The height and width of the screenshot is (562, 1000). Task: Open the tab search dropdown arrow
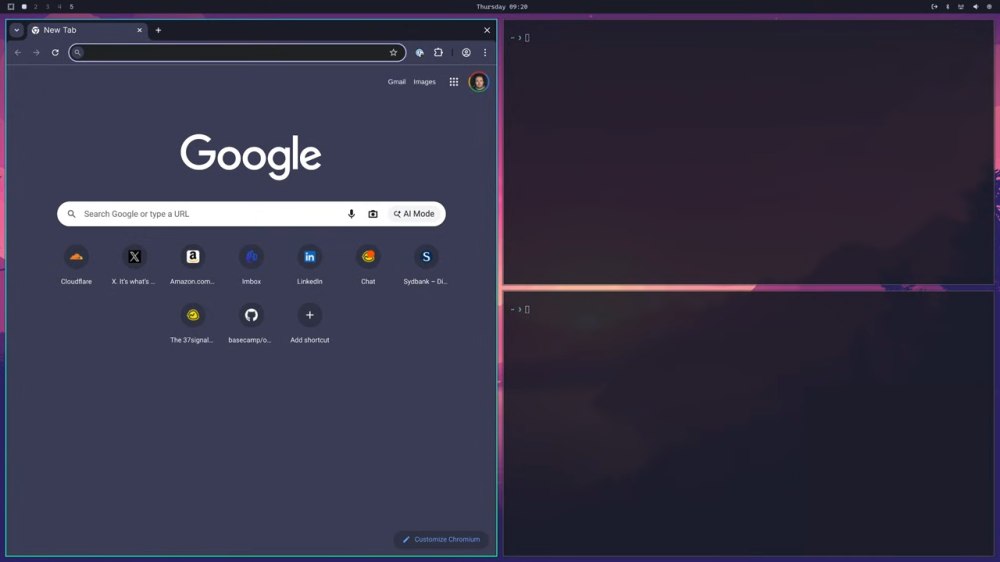[17, 30]
